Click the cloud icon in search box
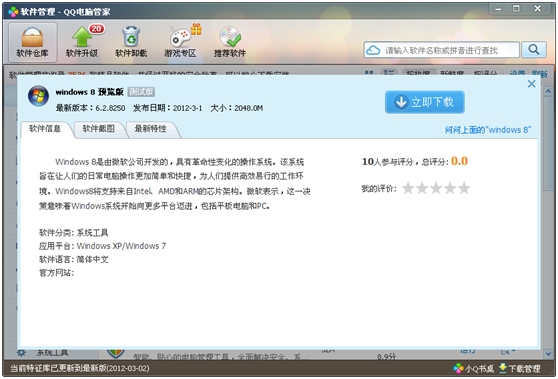This screenshot has height=379, width=558. point(373,50)
